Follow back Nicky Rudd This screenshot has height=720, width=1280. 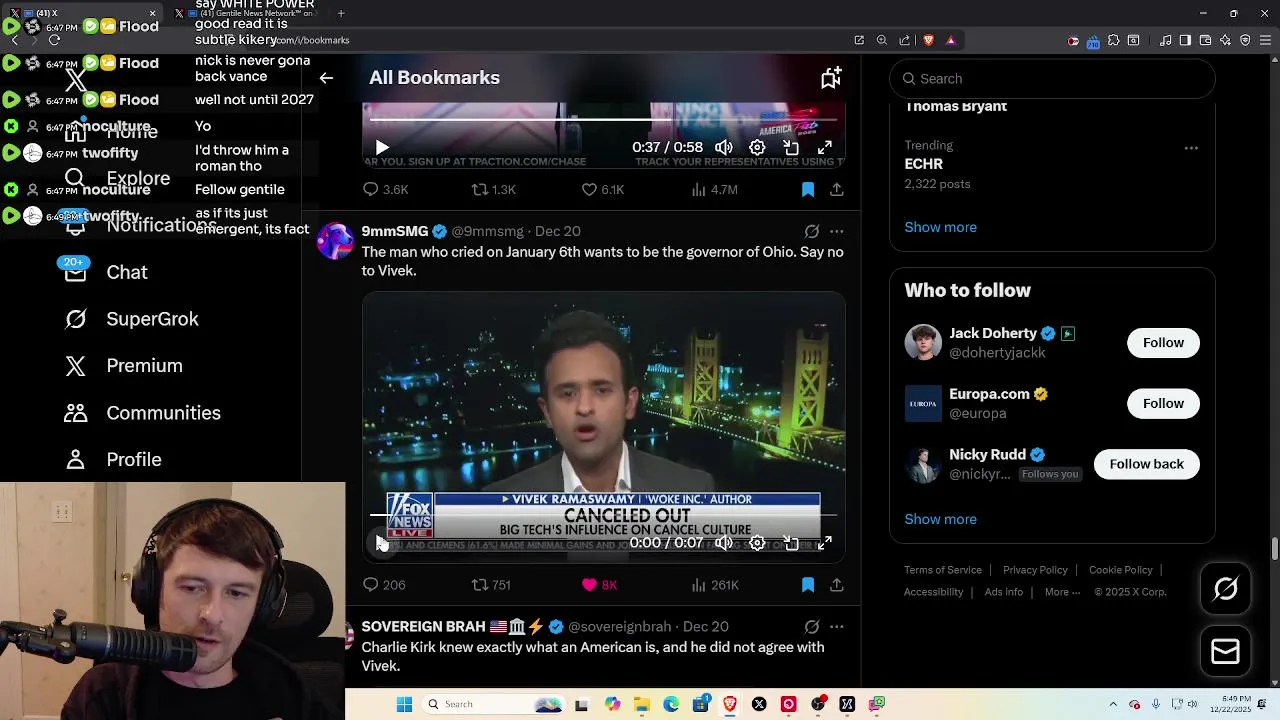1146,464
